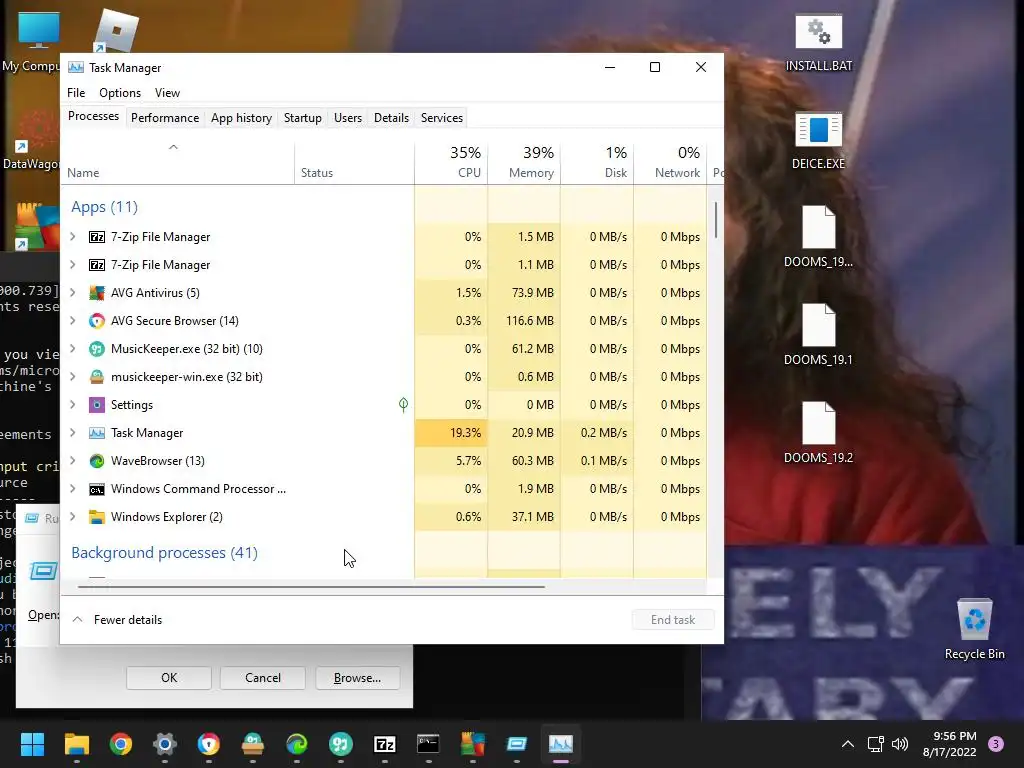The width and height of the screenshot is (1024, 768).
Task: Click the 19.3% CPU value
Action: click(x=466, y=433)
